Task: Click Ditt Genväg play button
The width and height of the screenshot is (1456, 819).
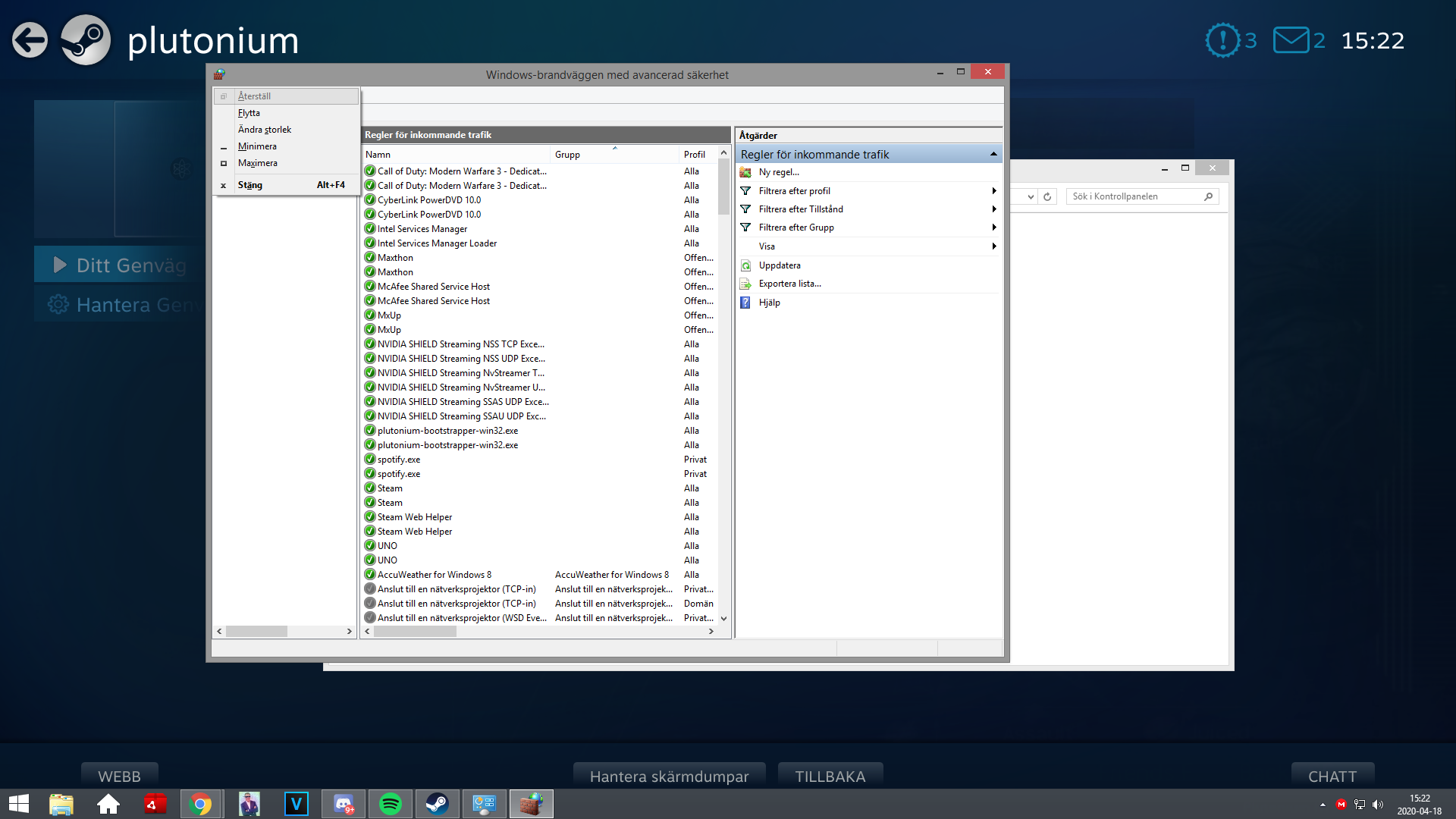Action: coord(120,265)
